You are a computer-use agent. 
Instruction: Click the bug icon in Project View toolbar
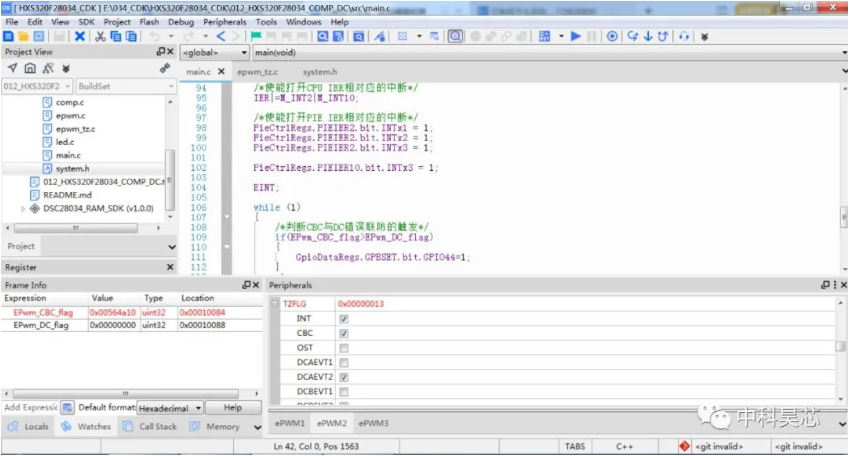tap(66, 68)
